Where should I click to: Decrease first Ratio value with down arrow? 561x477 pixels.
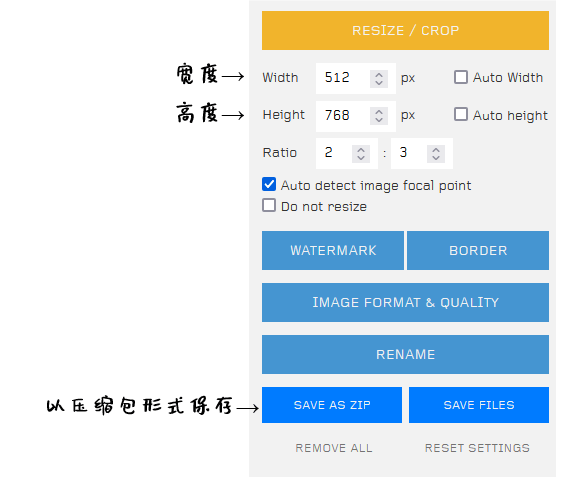pos(361,158)
